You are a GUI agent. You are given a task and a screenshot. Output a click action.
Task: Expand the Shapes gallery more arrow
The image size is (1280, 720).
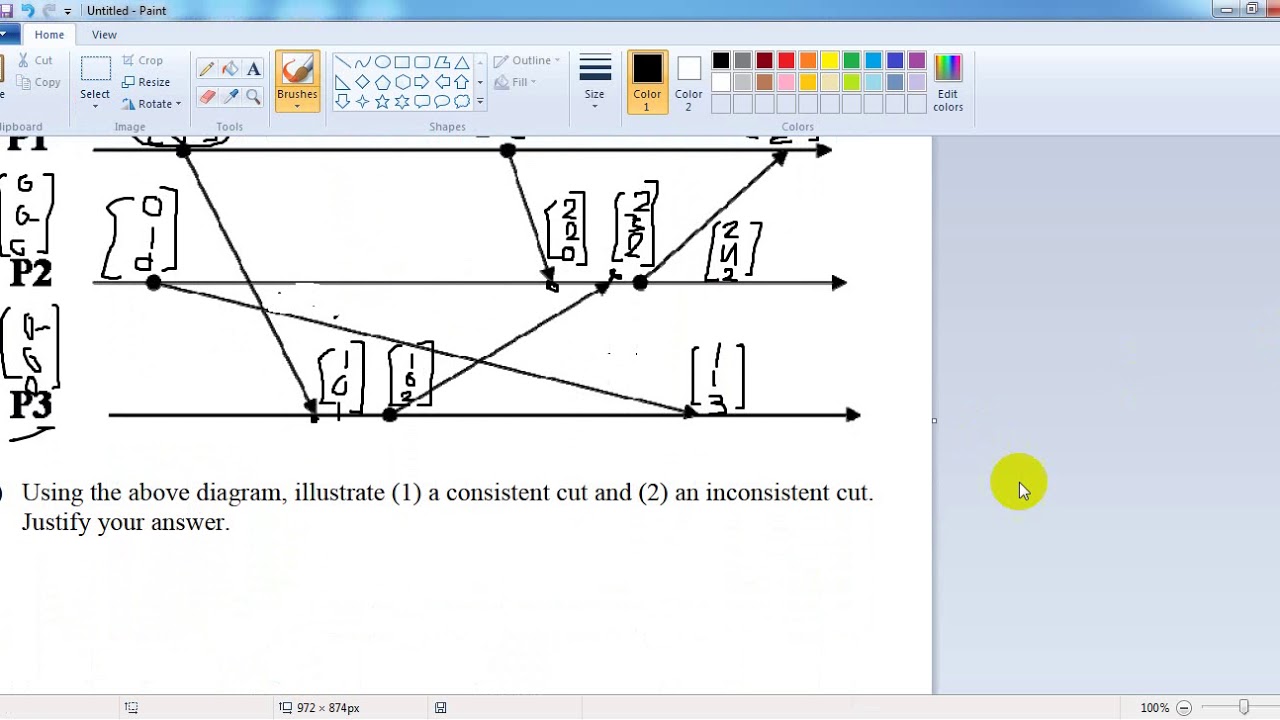pyautogui.click(x=480, y=101)
